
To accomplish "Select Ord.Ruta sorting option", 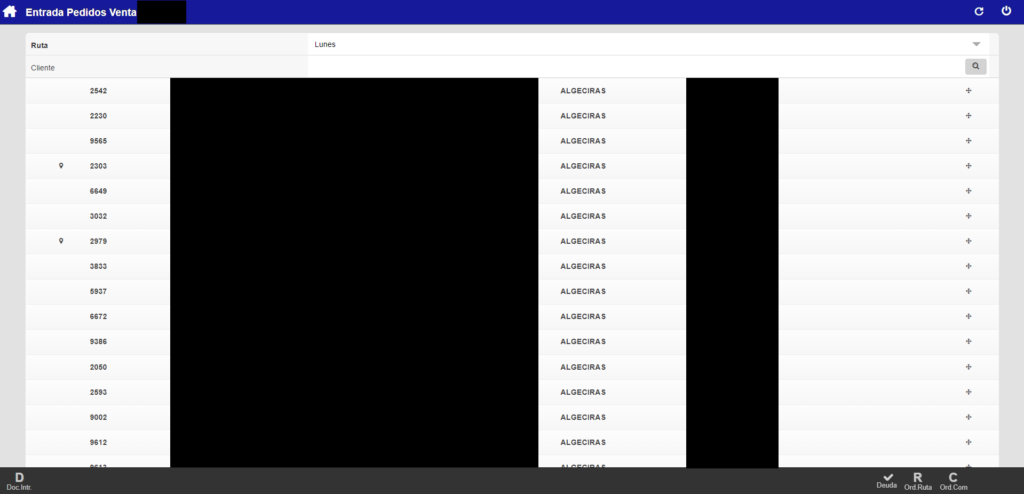I will [917, 481].
